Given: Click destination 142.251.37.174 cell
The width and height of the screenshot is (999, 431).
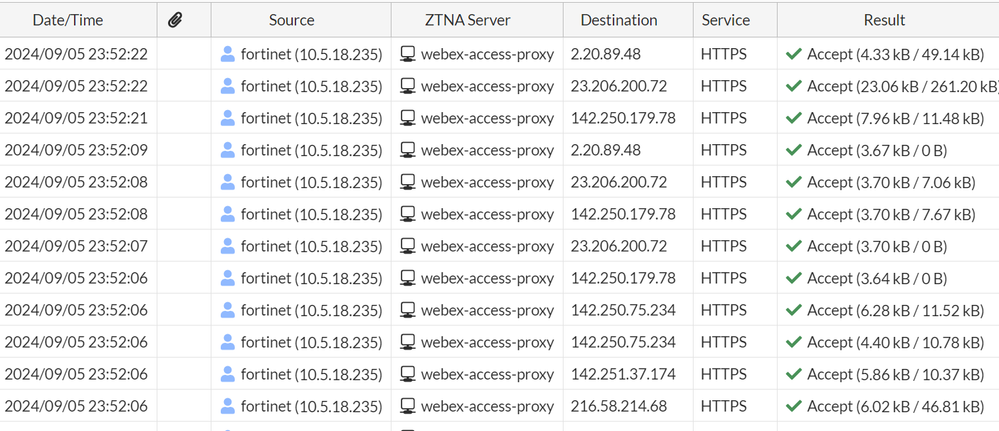Looking at the screenshot, I should pos(623,374).
